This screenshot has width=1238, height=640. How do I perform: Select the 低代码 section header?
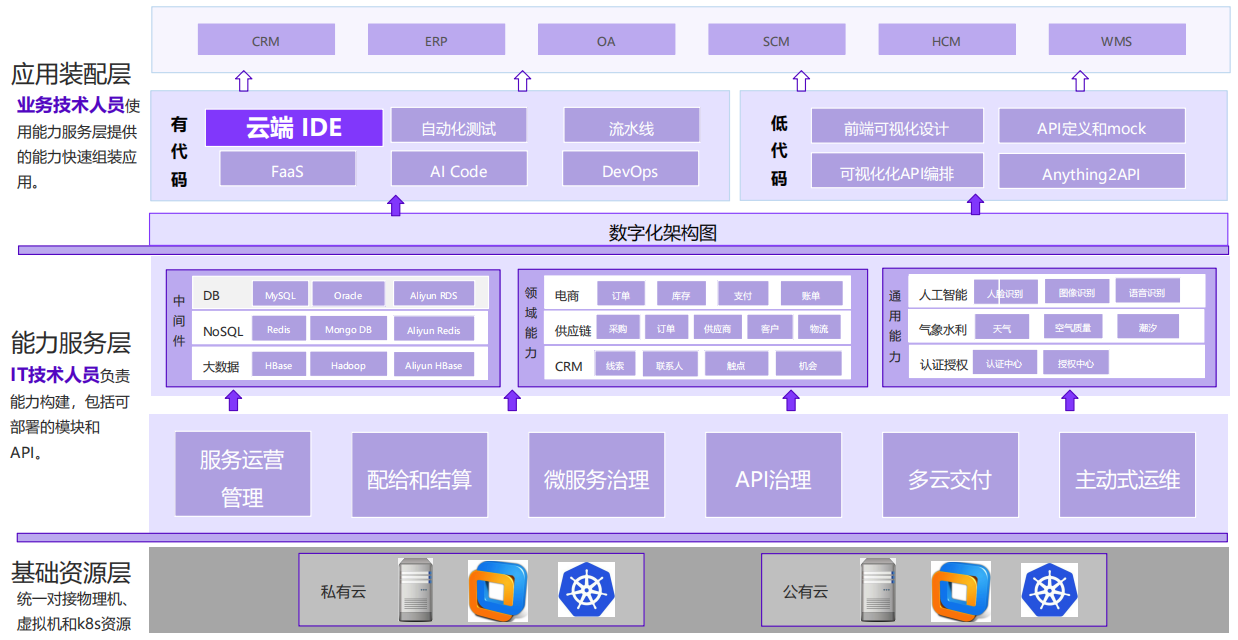[x=779, y=146]
